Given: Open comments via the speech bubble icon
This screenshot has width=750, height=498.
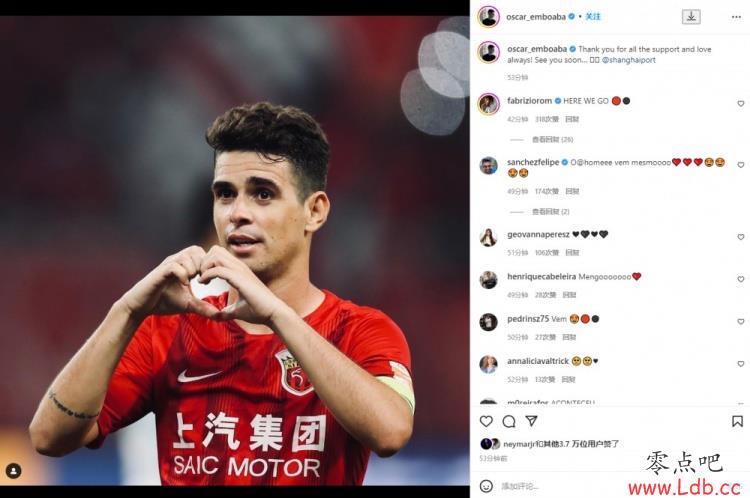Looking at the screenshot, I should pyautogui.click(x=509, y=421).
